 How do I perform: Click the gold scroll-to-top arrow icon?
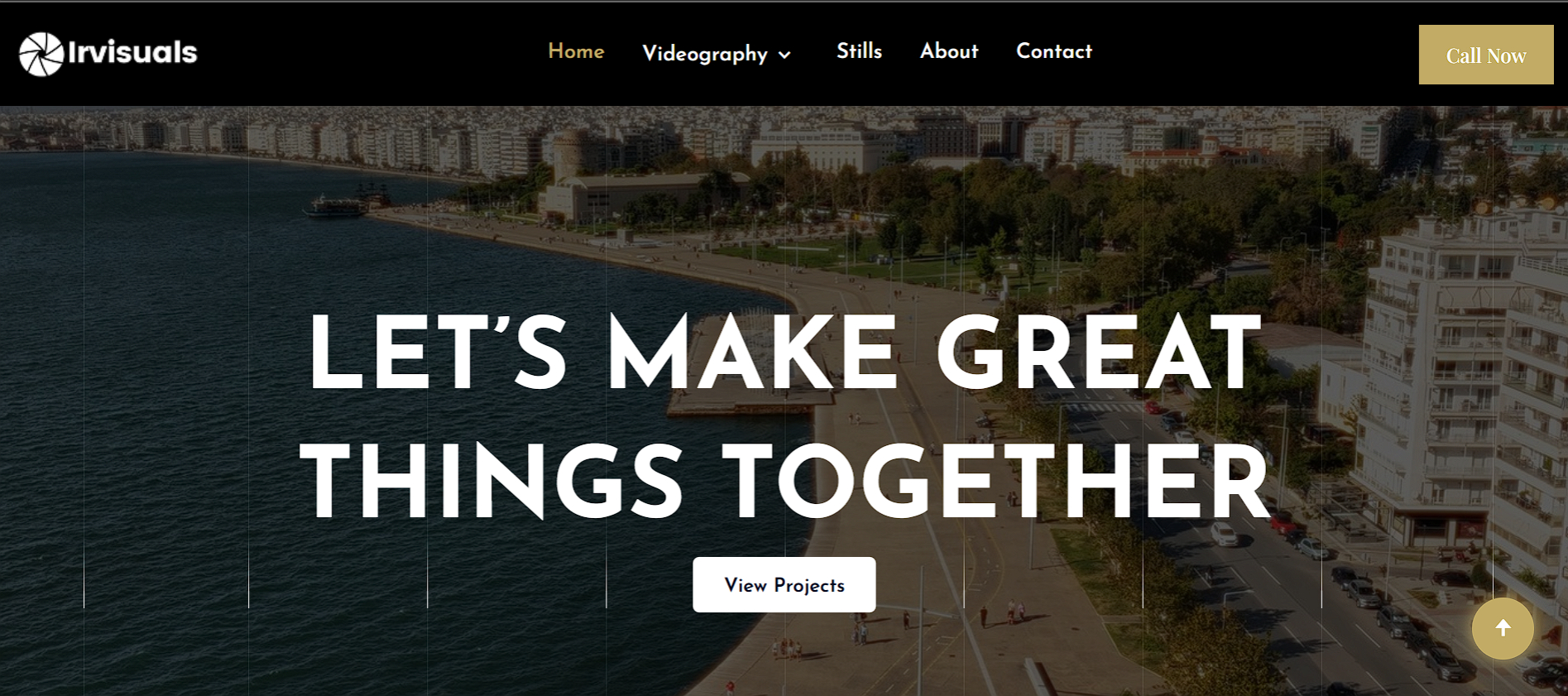[1503, 628]
